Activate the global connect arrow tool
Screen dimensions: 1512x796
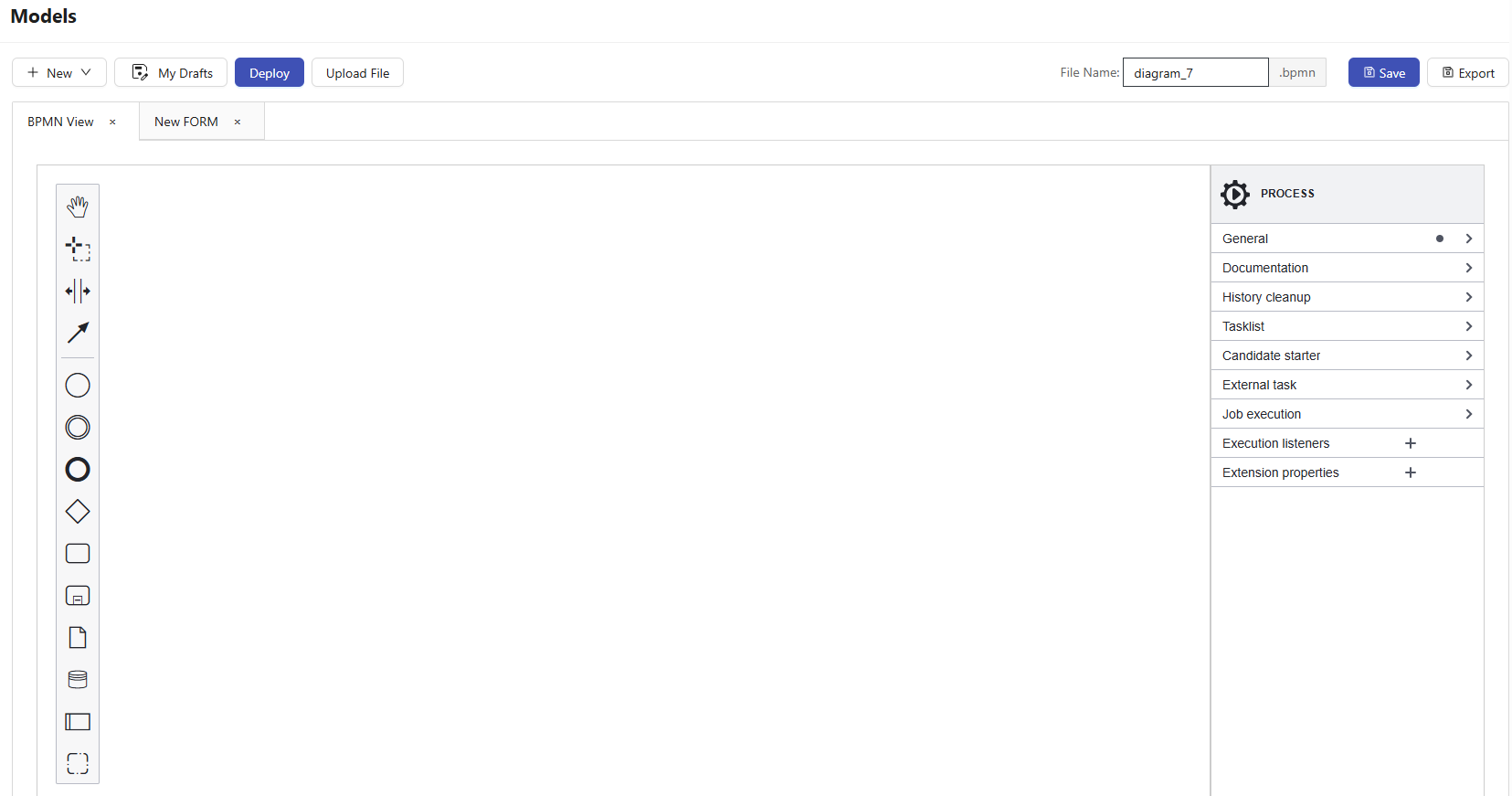(x=78, y=333)
